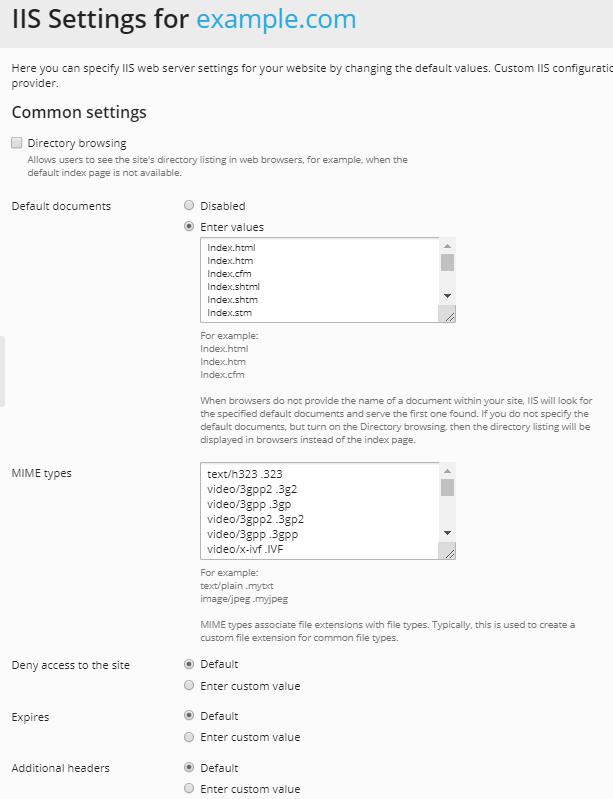The image size is (613, 799).
Task: Select Default for Additional headers
Action: (189, 768)
